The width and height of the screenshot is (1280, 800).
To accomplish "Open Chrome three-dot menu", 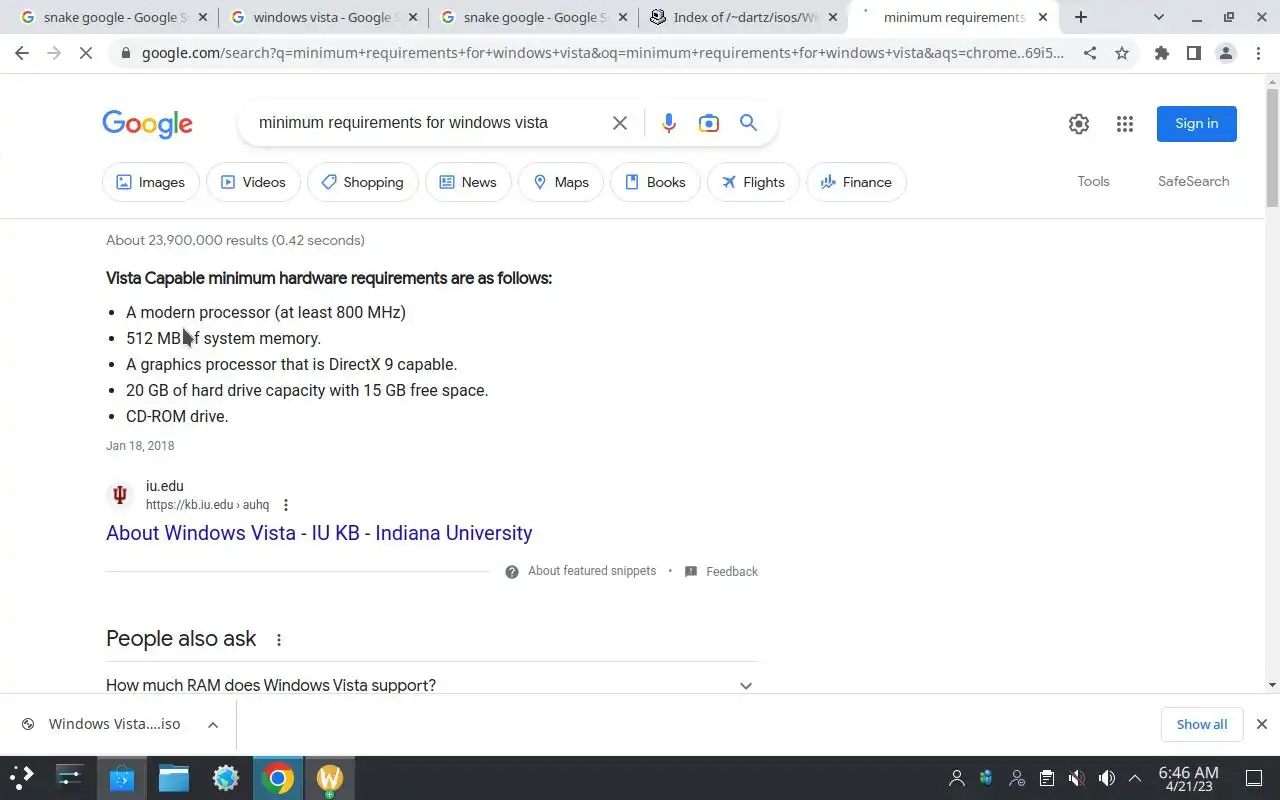I will coord(1258,53).
